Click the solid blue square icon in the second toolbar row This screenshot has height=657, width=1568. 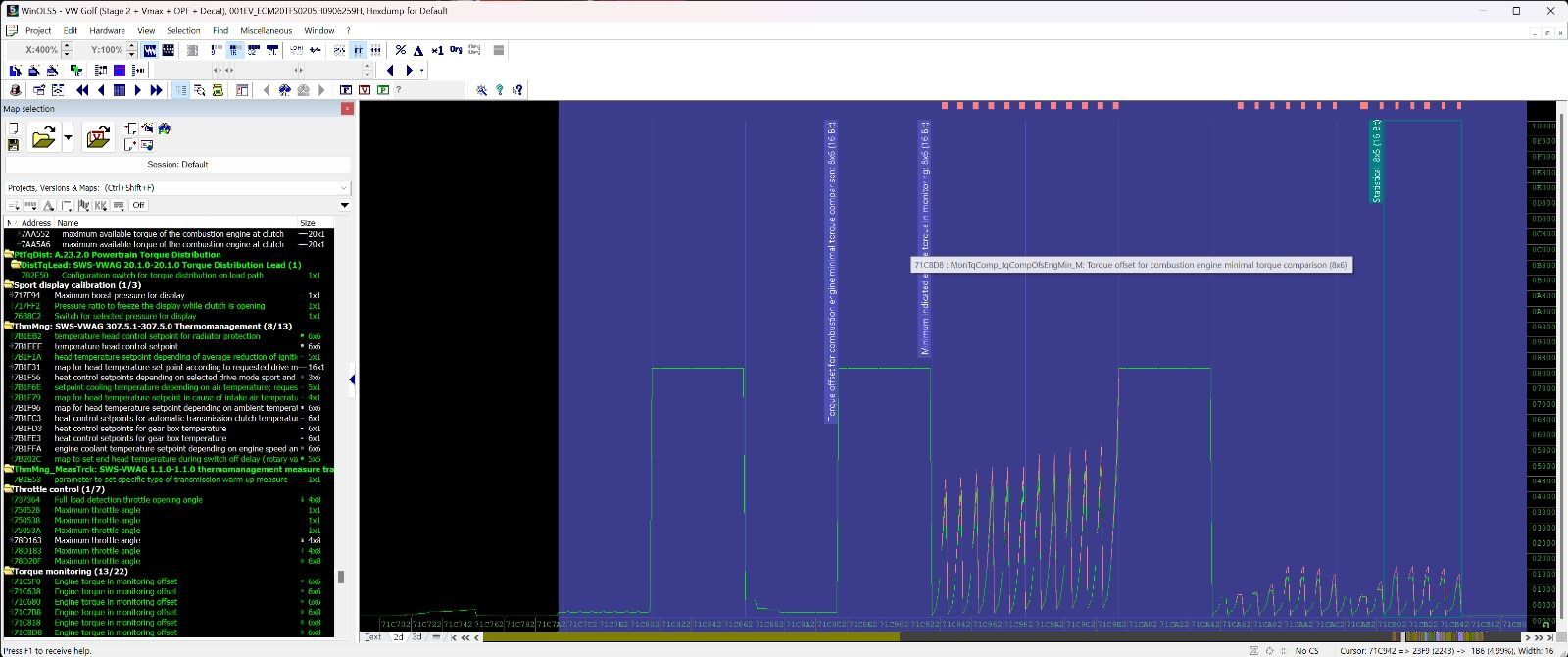point(120,70)
